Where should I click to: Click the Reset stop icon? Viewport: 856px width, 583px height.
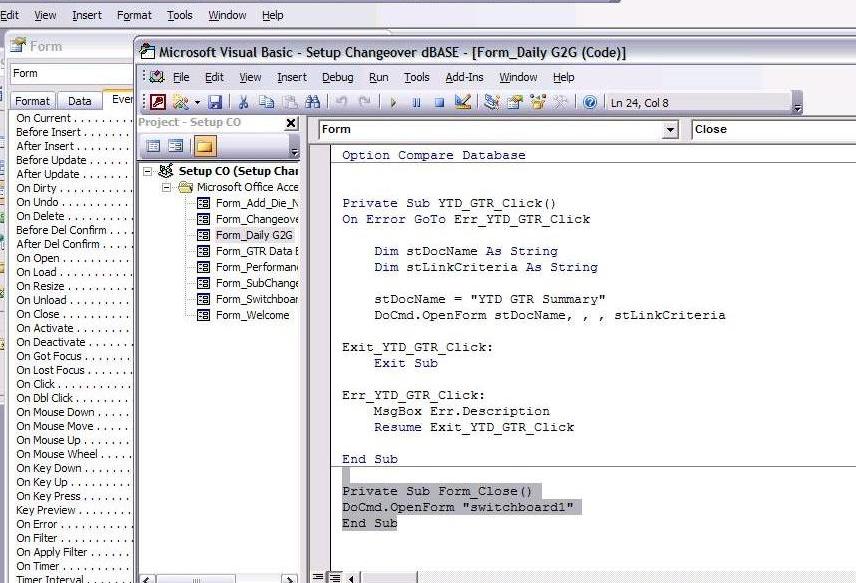point(439,102)
